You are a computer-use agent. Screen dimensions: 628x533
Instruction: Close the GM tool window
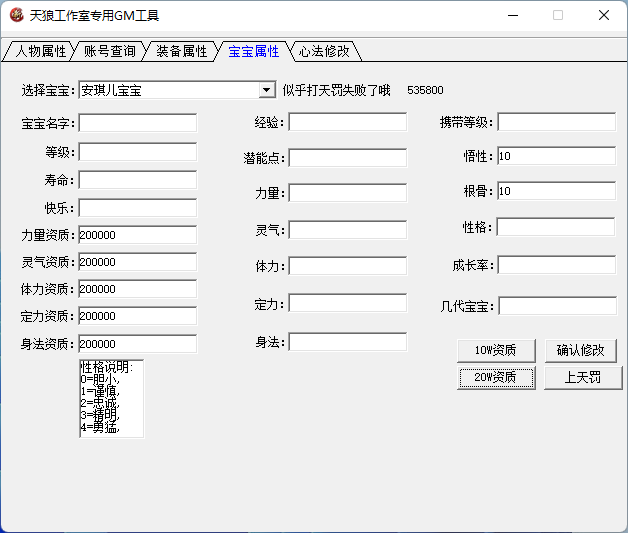pos(603,15)
